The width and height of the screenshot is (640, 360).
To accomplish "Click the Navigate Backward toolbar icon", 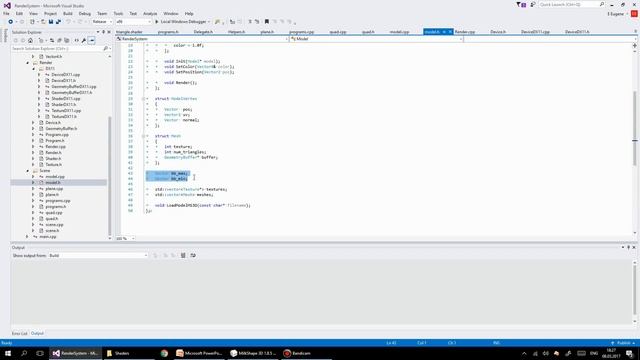I will tap(11, 22).
